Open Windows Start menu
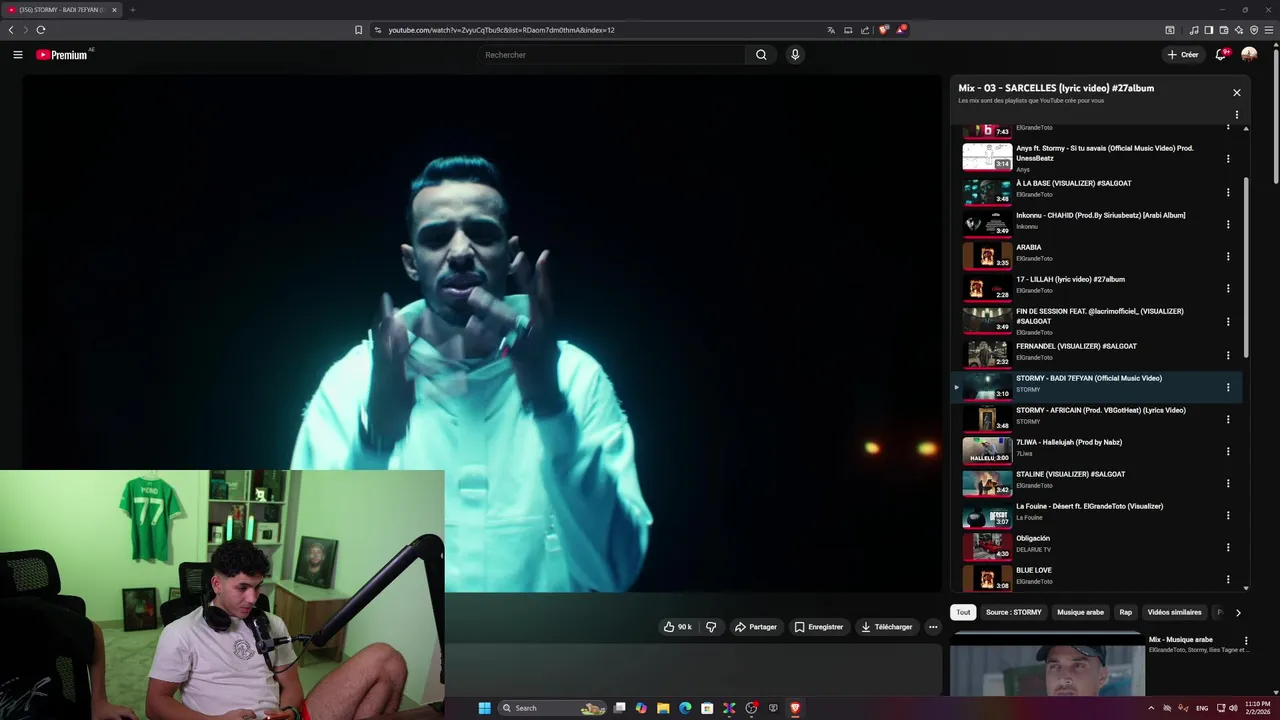This screenshot has height=720, width=1280. point(484,708)
